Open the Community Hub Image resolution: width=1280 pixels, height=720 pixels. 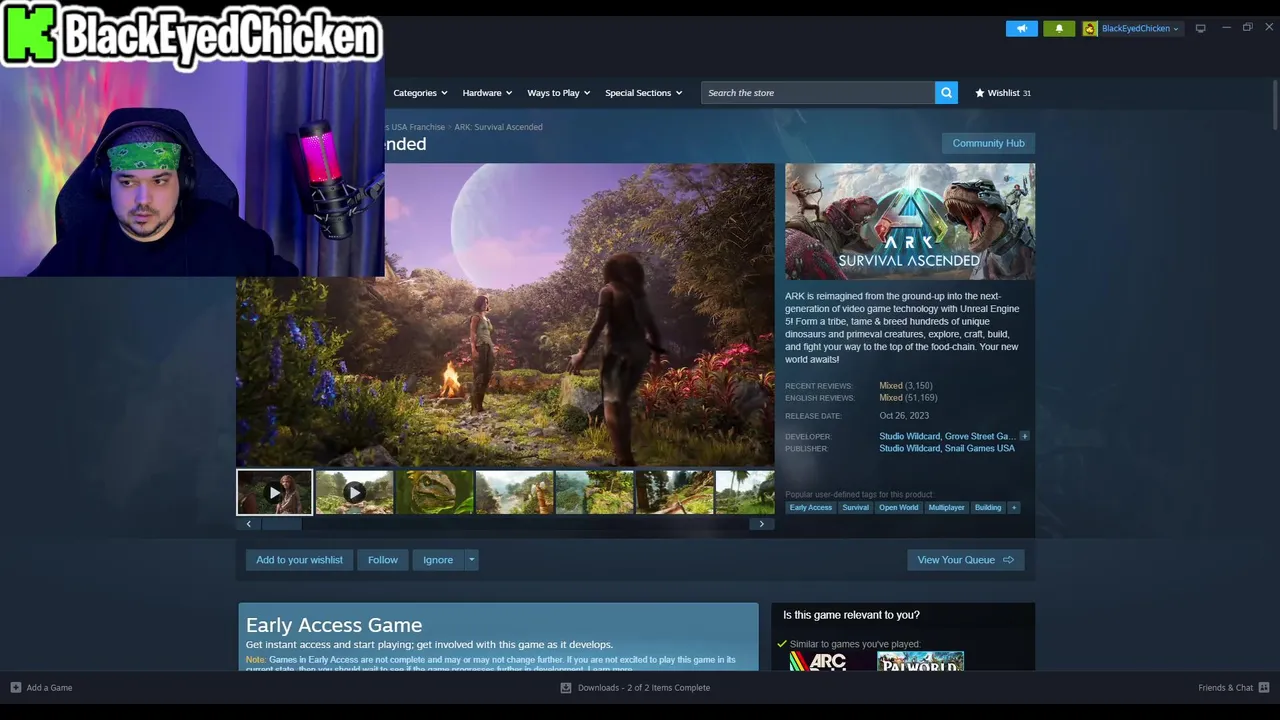988,143
